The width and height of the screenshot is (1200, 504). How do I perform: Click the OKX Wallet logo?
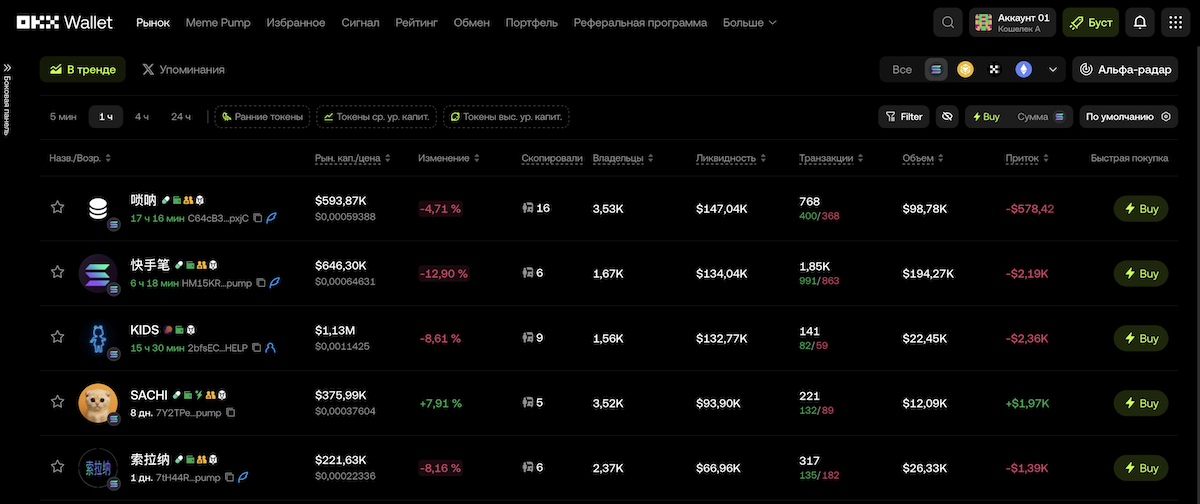coord(71,22)
